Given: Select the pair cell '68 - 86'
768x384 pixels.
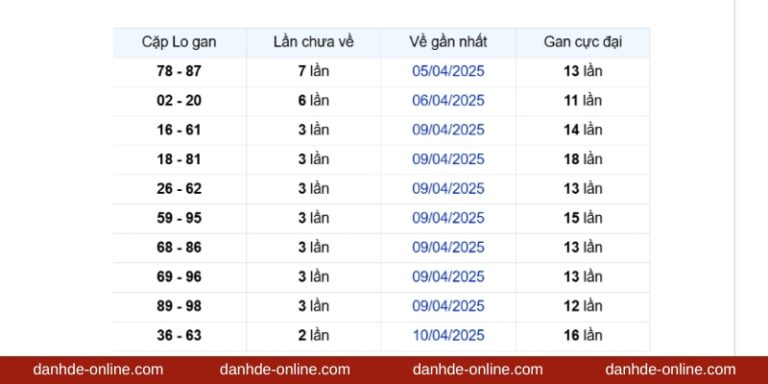Looking at the screenshot, I should [x=179, y=247].
